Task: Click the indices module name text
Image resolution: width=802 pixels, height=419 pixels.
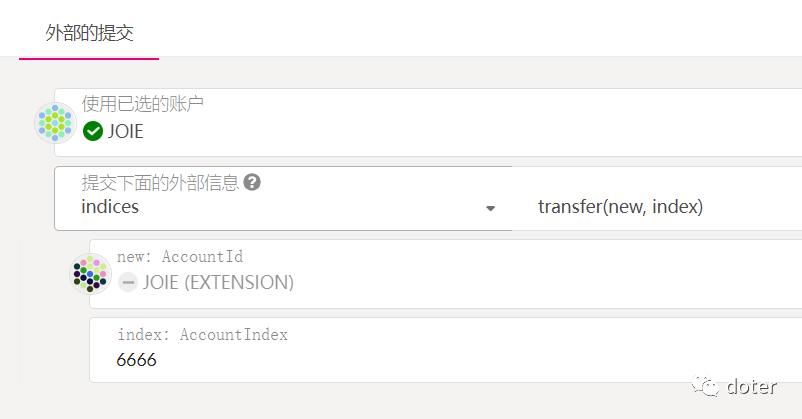Action: [110, 207]
